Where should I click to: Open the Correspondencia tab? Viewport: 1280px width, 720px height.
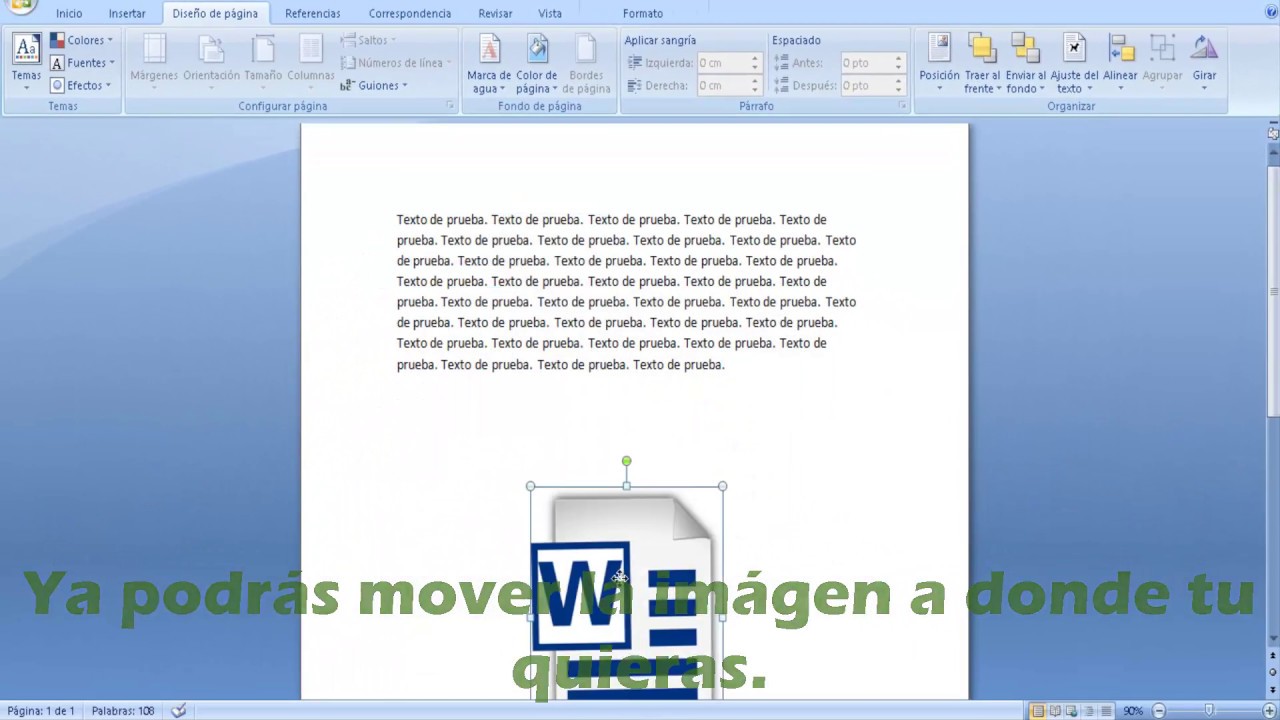(410, 14)
